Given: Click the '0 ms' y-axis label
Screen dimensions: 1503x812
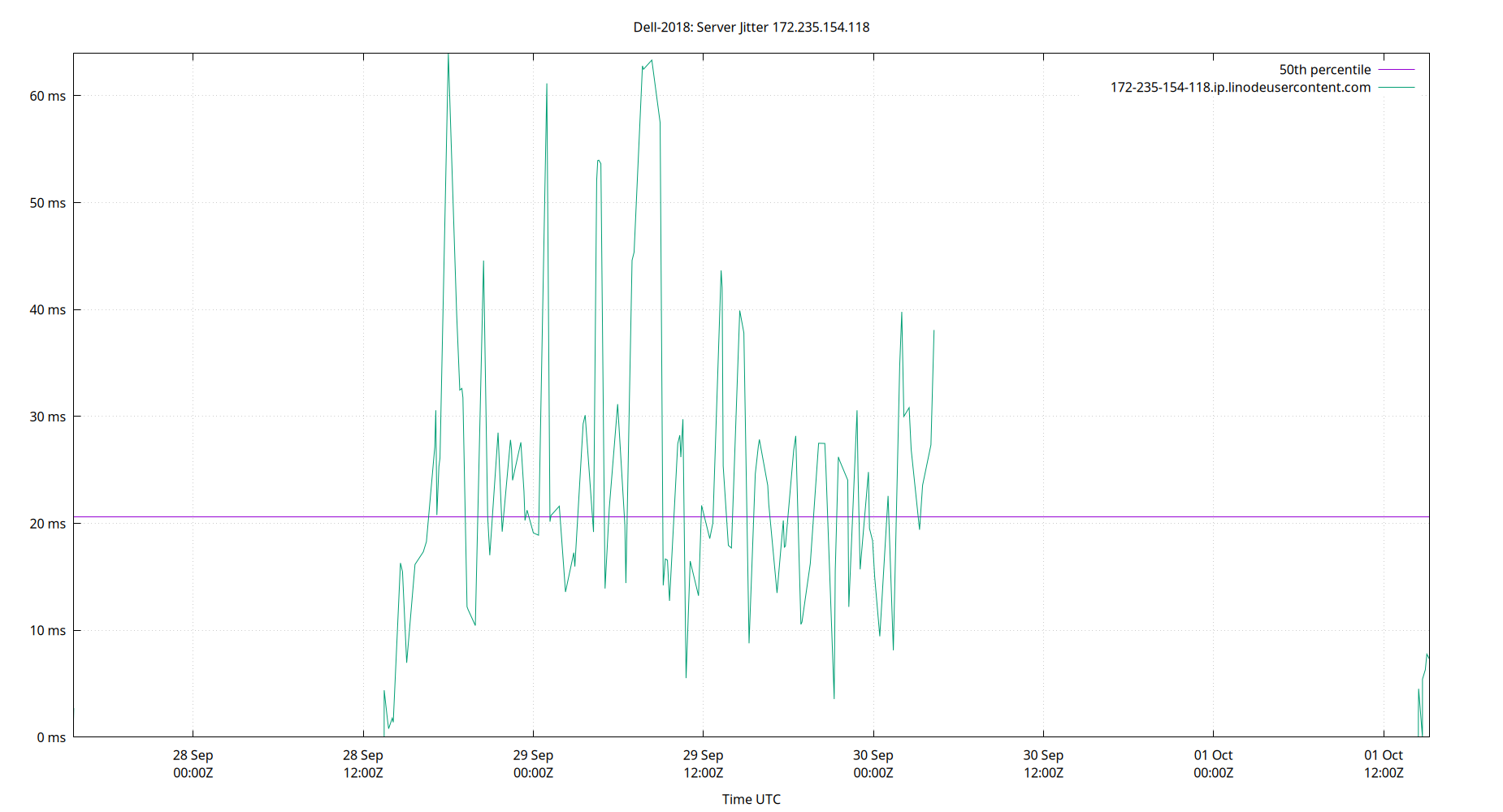Looking at the screenshot, I should tap(51, 737).
